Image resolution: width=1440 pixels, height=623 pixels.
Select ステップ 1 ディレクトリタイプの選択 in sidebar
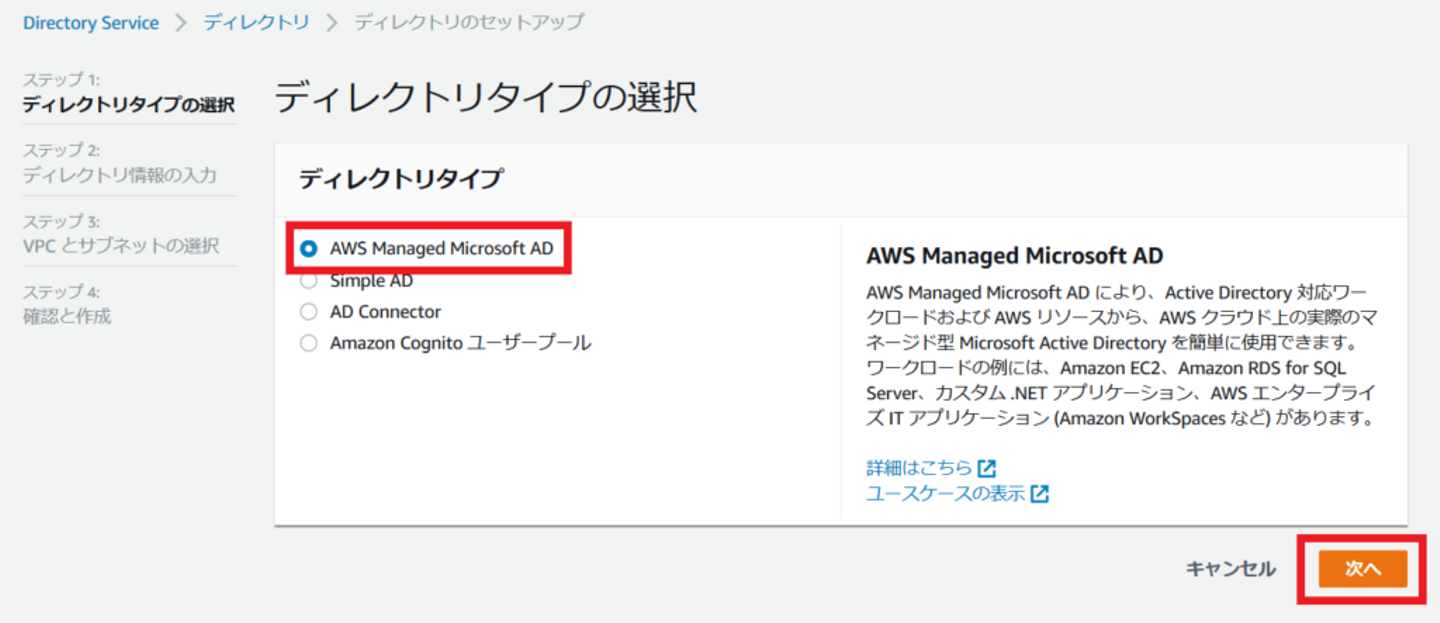point(128,104)
